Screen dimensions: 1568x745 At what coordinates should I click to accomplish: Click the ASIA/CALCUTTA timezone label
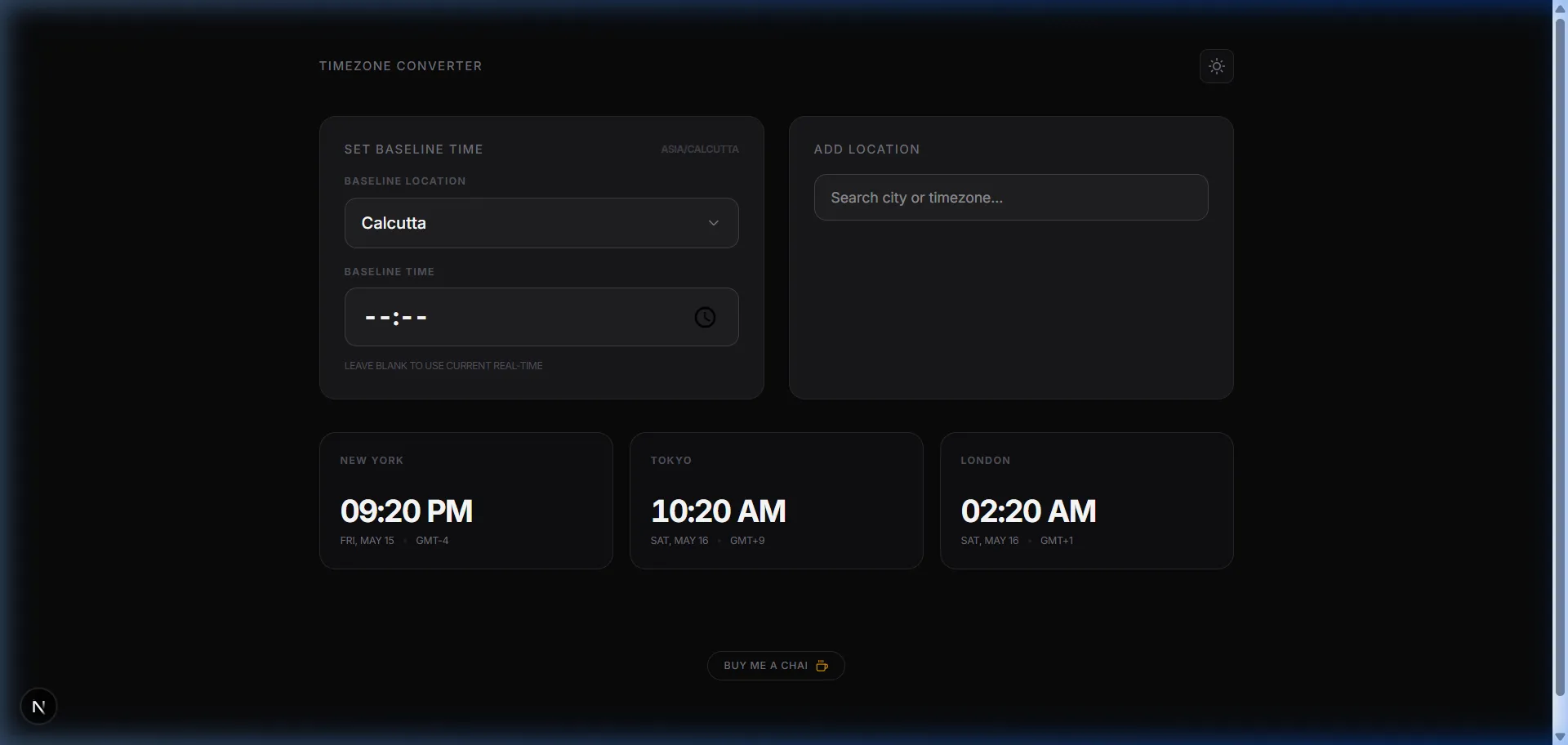[x=700, y=149]
